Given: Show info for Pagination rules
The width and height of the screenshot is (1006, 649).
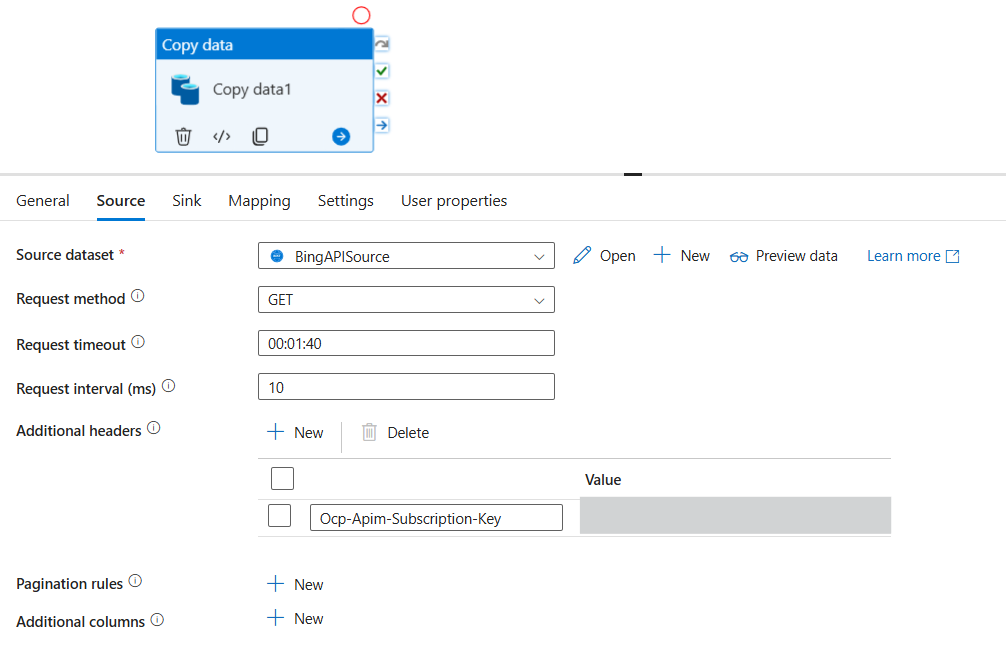Looking at the screenshot, I should [135, 581].
